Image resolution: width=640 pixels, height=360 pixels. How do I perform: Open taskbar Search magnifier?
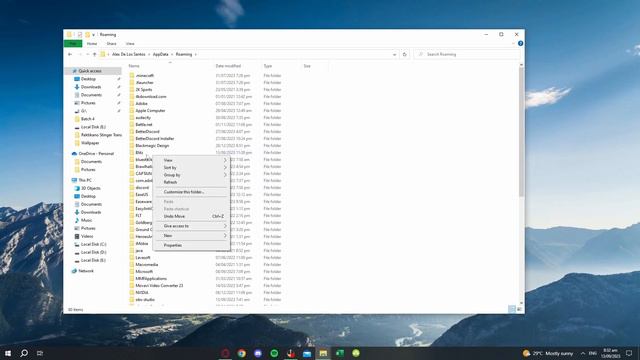[x=24, y=353]
